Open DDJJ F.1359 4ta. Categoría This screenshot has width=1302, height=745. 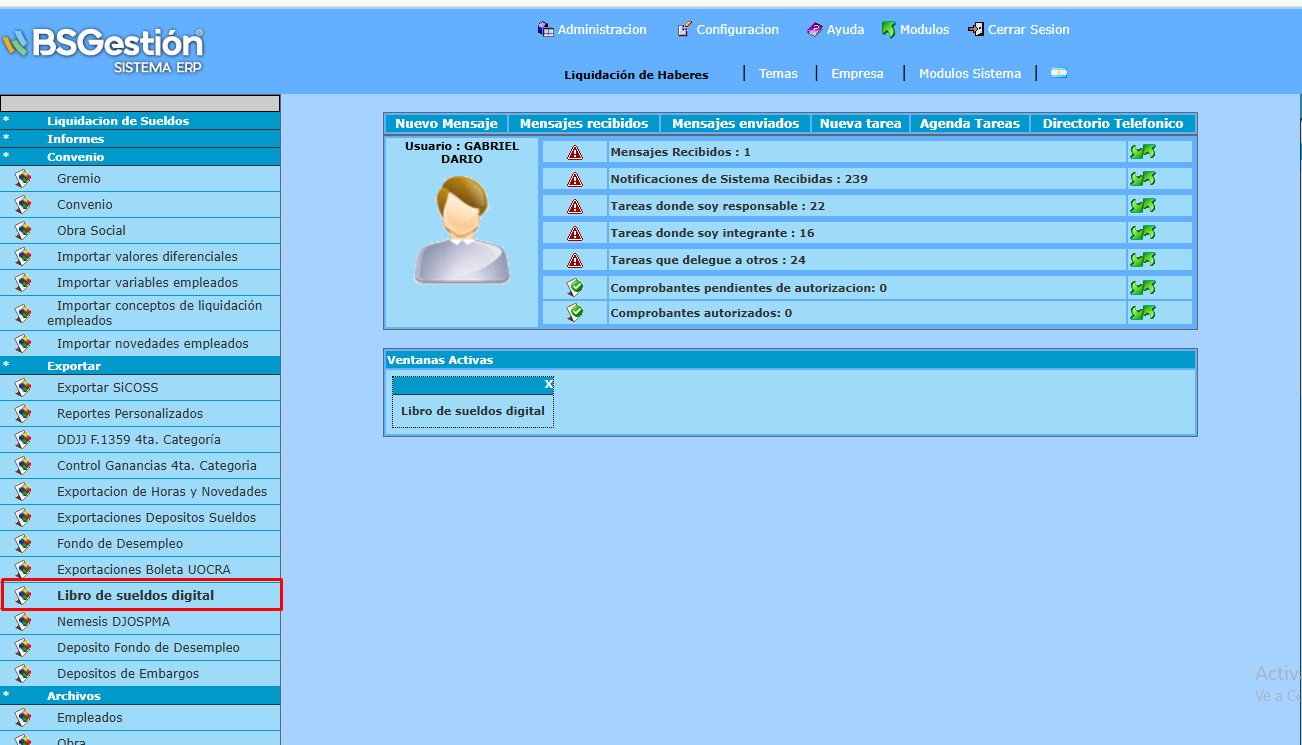(x=139, y=440)
